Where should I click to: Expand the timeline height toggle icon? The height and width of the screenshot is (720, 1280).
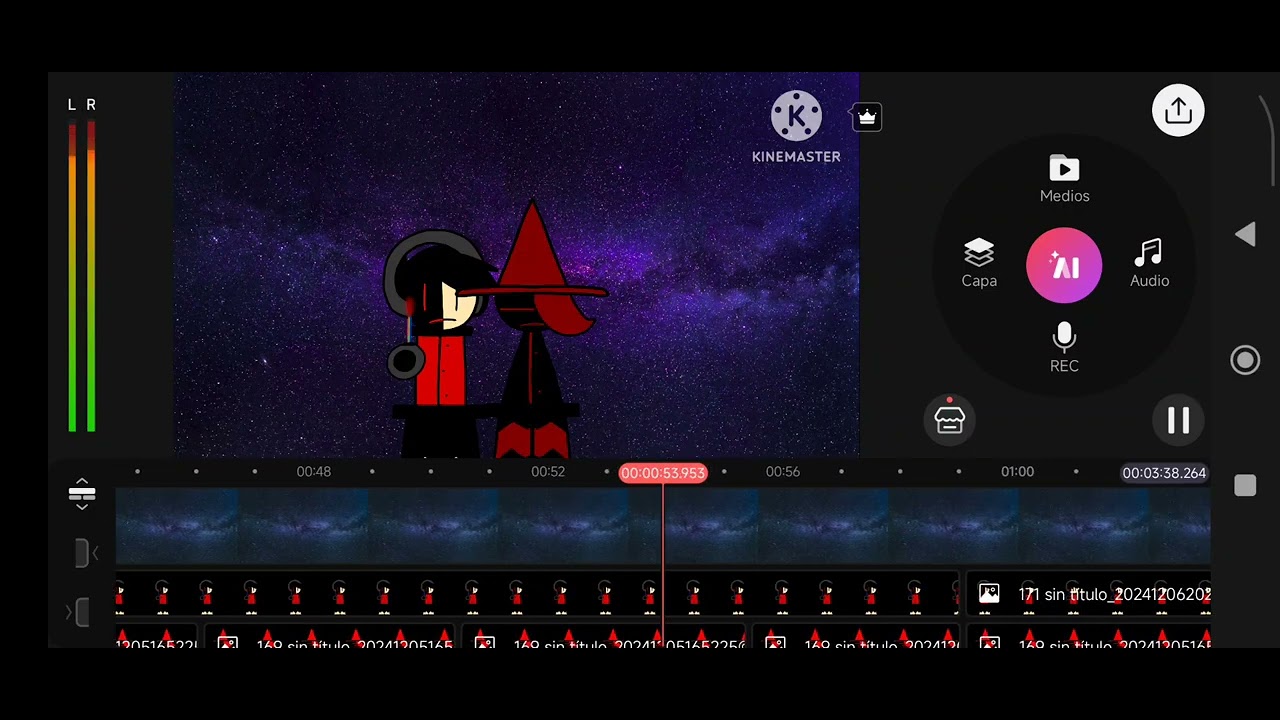[82, 493]
